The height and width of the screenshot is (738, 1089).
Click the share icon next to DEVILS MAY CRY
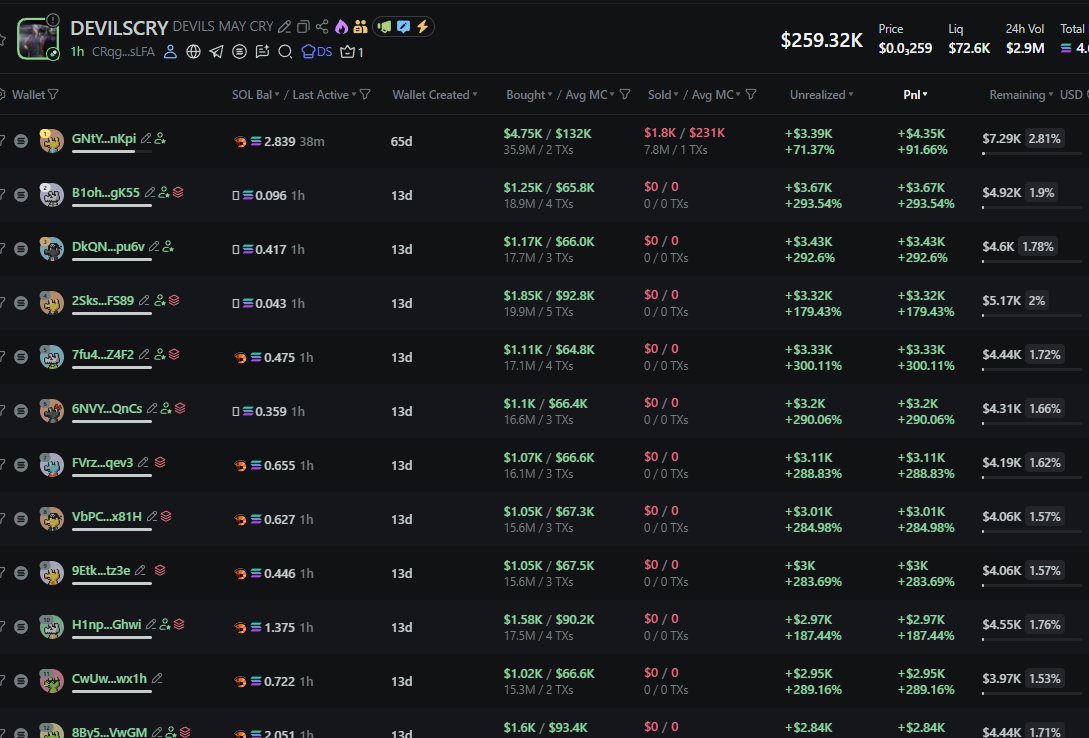322,27
